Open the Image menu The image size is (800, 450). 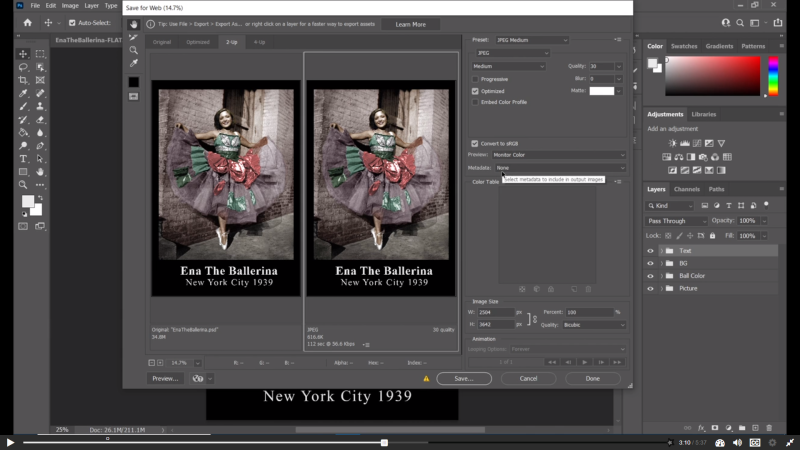click(x=70, y=6)
